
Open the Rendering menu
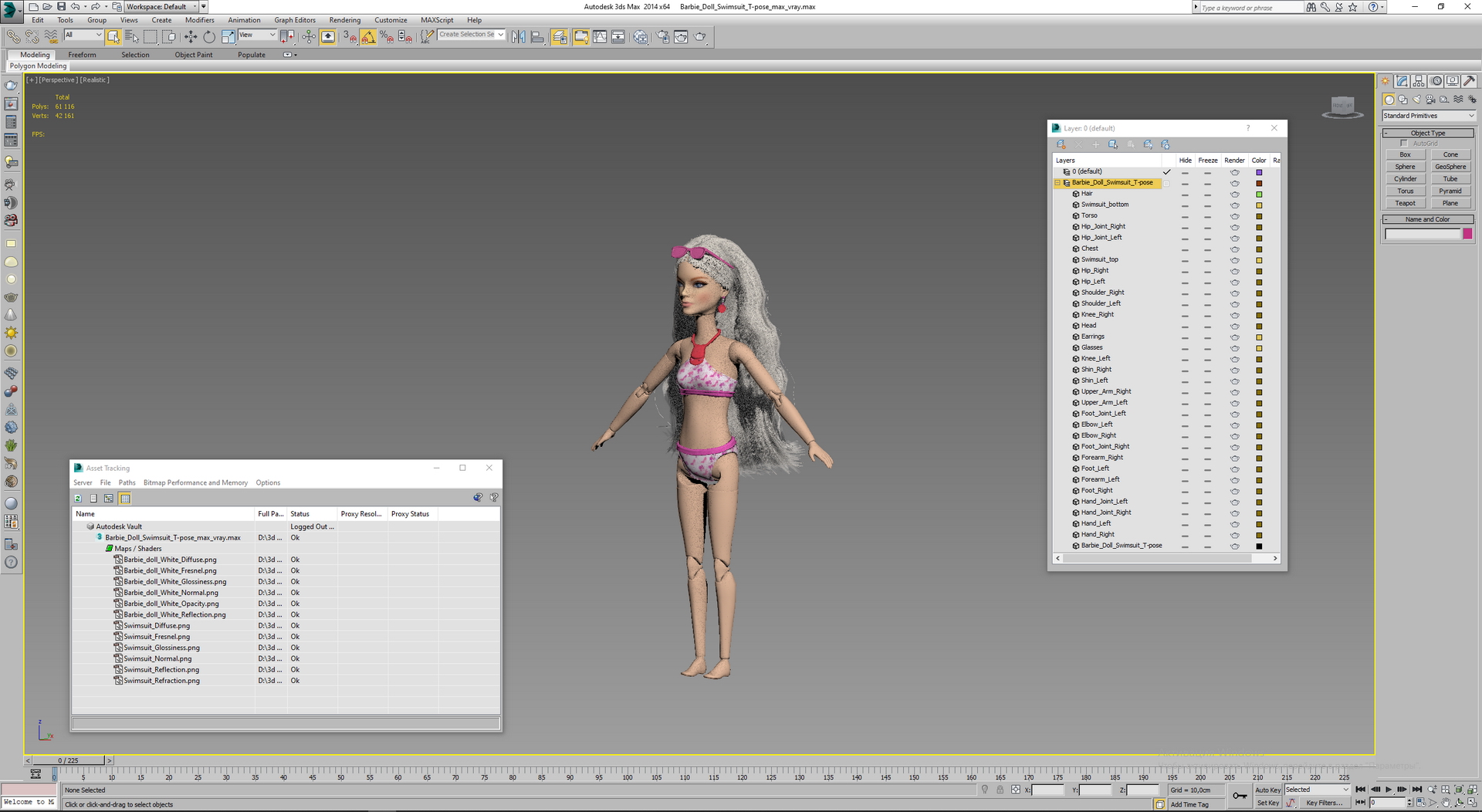click(344, 20)
